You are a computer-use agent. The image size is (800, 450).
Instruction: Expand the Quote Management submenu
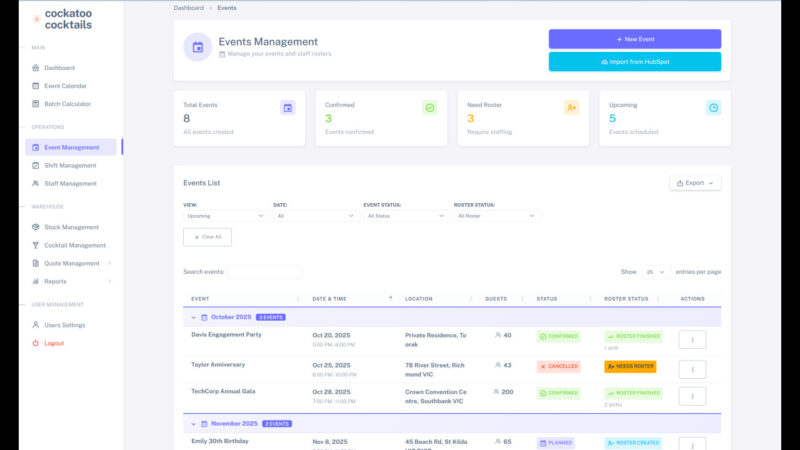click(109, 263)
